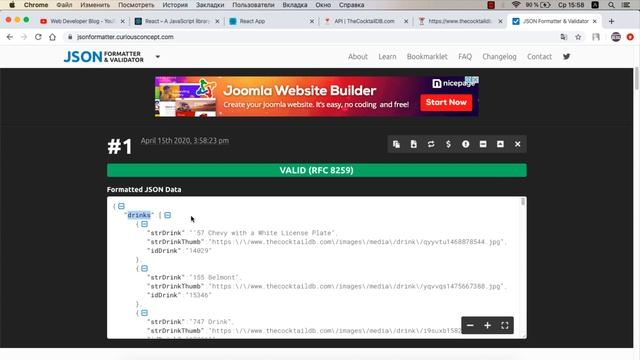Viewport: 640px width, 360px height.
Task: Click the JSON output panel scrollbar
Action: point(523,202)
